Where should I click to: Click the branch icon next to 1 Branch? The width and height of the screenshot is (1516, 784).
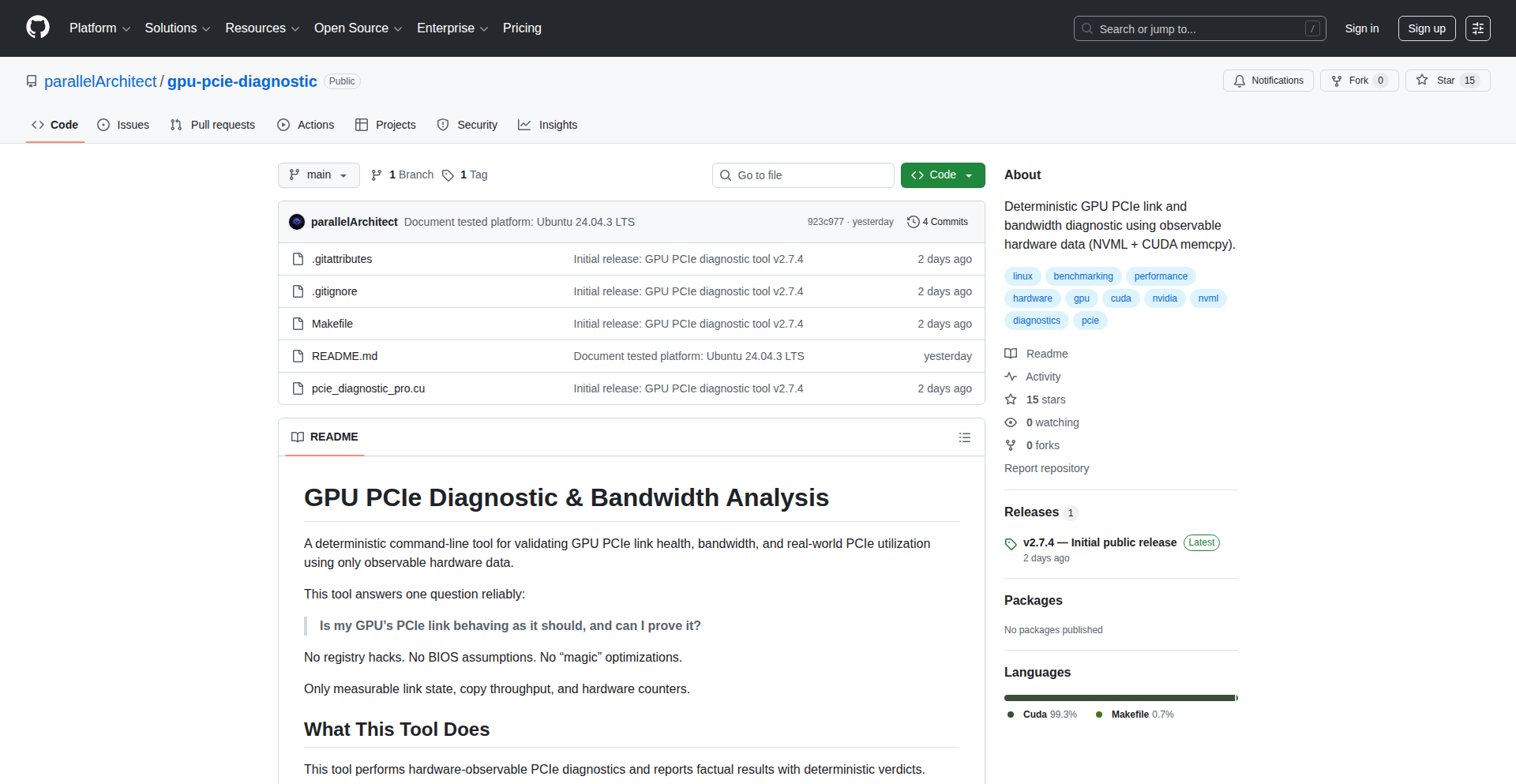(376, 174)
